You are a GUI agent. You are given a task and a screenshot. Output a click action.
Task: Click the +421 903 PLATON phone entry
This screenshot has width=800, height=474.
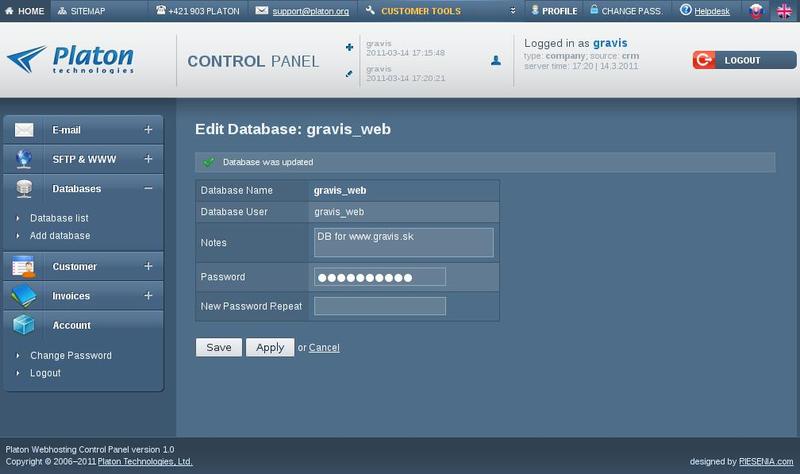pyautogui.click(x=197, y=11)
